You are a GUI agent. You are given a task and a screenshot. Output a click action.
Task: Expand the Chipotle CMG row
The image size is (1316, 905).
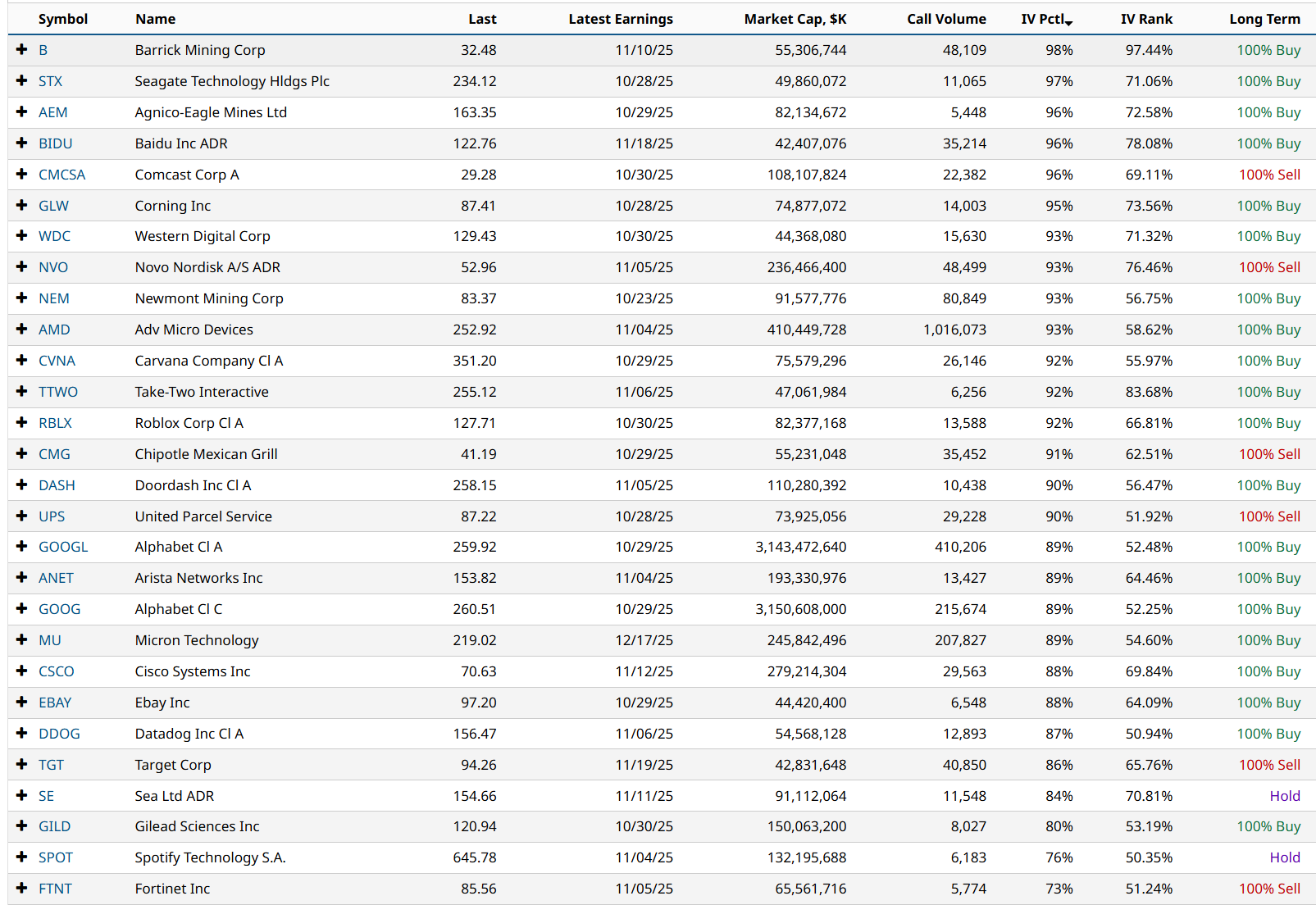[x=22, y=454]
